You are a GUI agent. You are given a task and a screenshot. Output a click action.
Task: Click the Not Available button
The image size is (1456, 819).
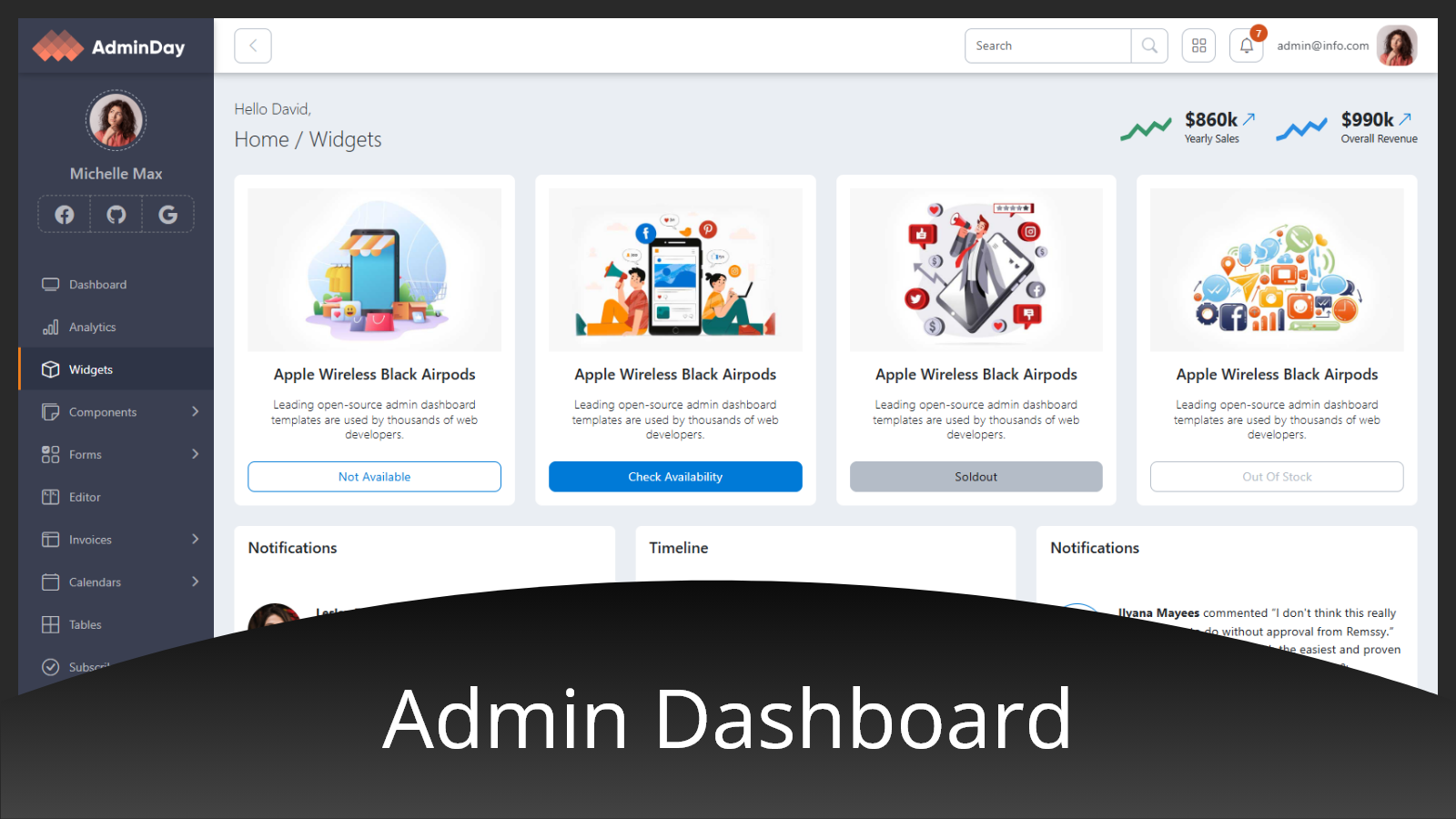[374, 477]
